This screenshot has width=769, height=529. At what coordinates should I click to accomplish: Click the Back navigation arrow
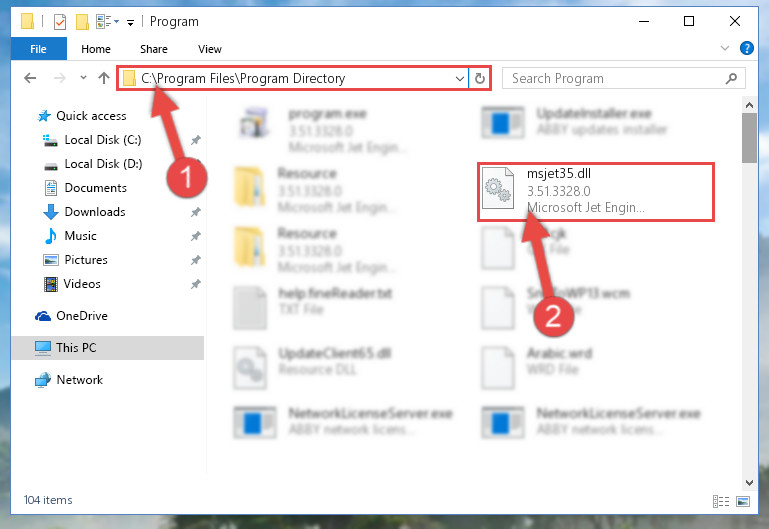tap(30, 78)
